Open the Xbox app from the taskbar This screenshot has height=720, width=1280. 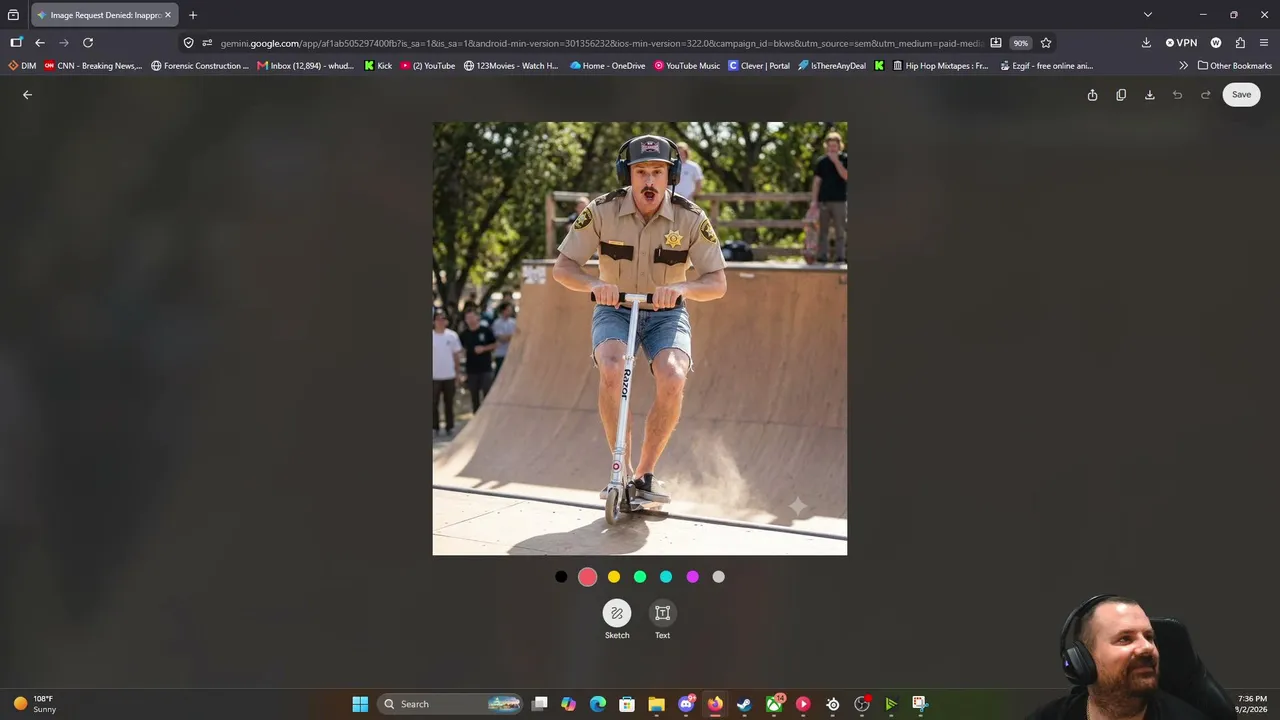click(774, 704)
